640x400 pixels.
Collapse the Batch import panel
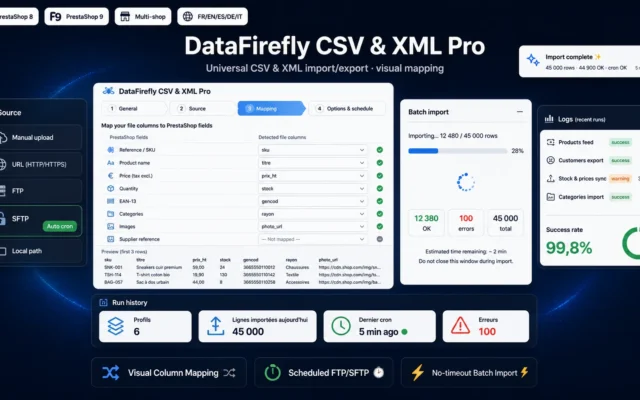(520, 112)
